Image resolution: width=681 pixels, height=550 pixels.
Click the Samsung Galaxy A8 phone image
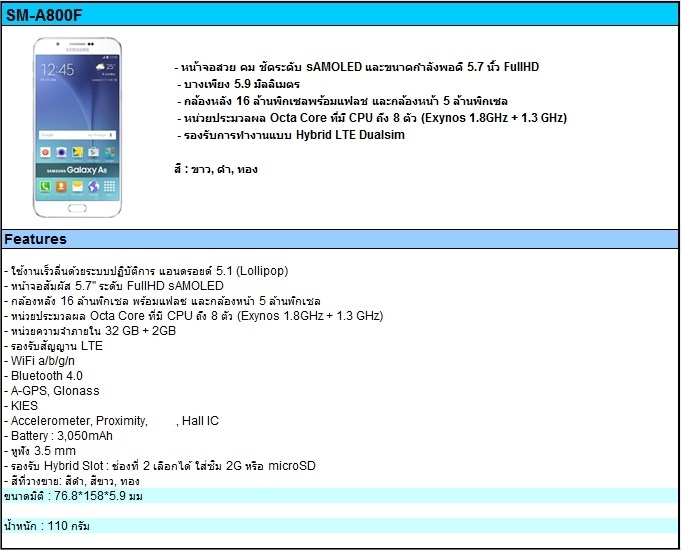77,127
